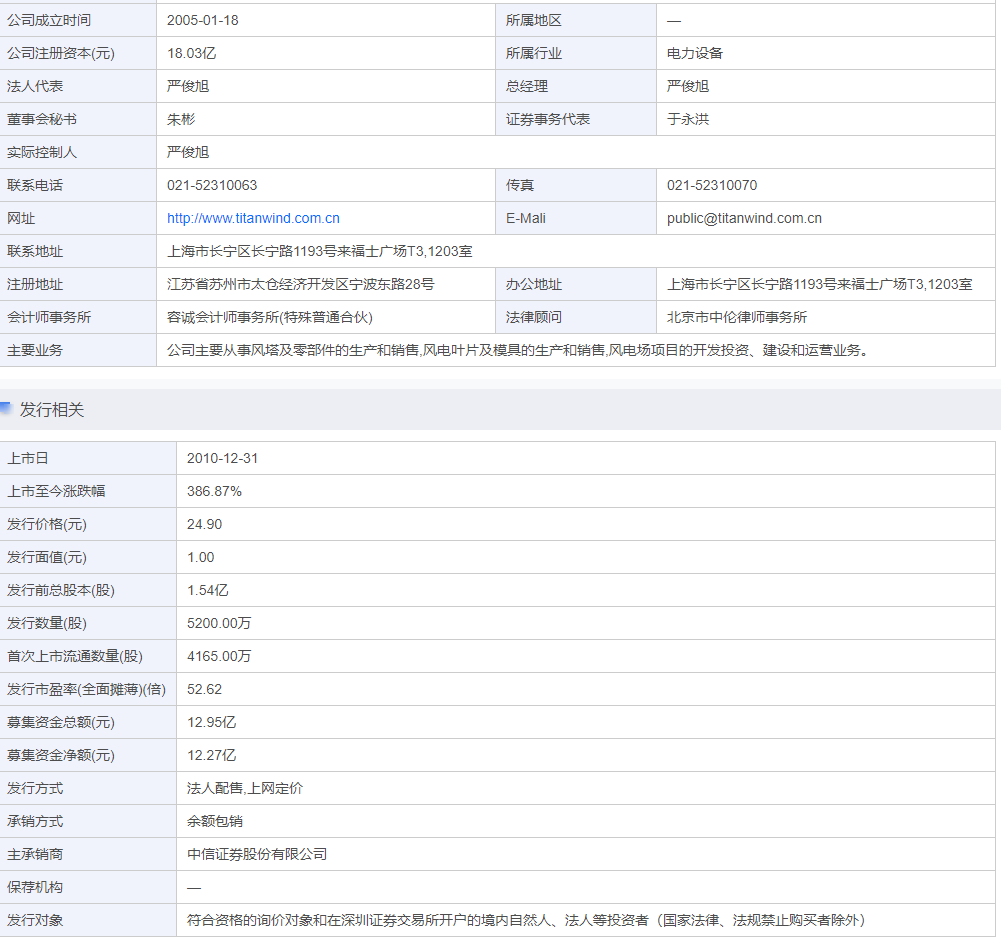Image resolution: width=1001 pixels, height=946 pixels.
Task: Select the registered address 江苏省苏州市太仓经济开发区宁波东路28号
Action: (300, 285)
